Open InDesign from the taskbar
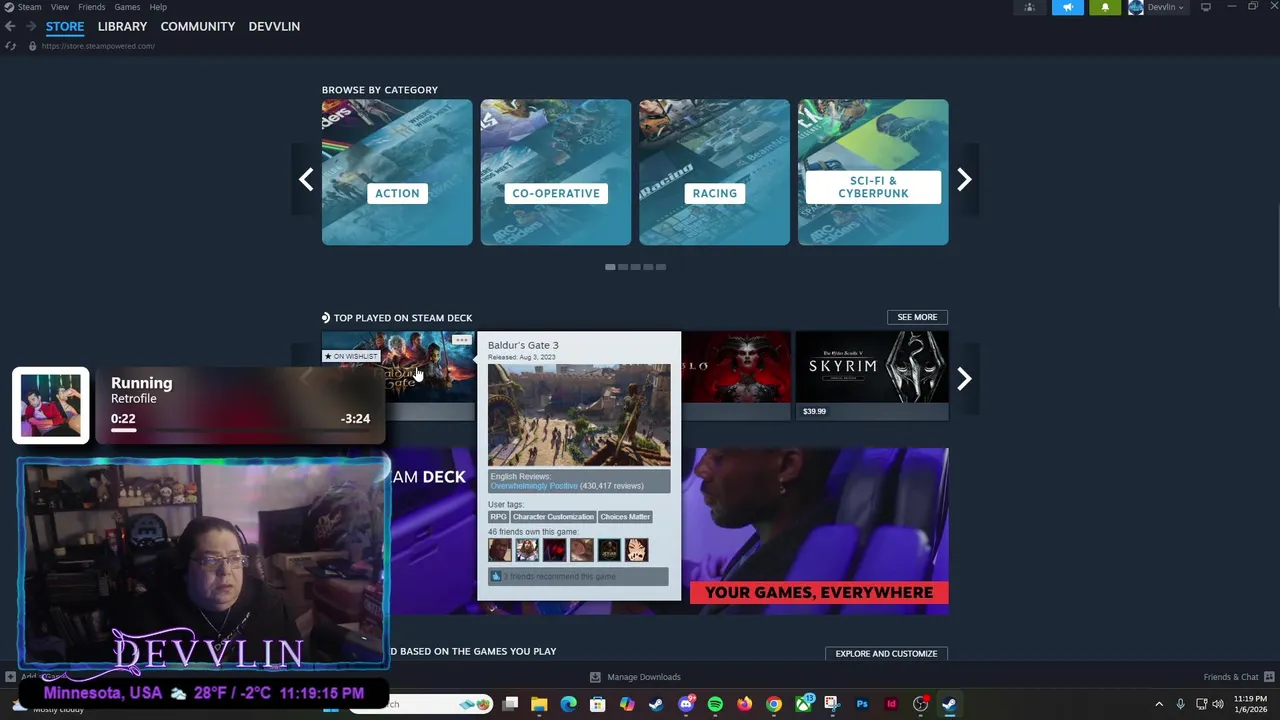1280x720 pixels. pyautogui.click(x=891, y=704)
